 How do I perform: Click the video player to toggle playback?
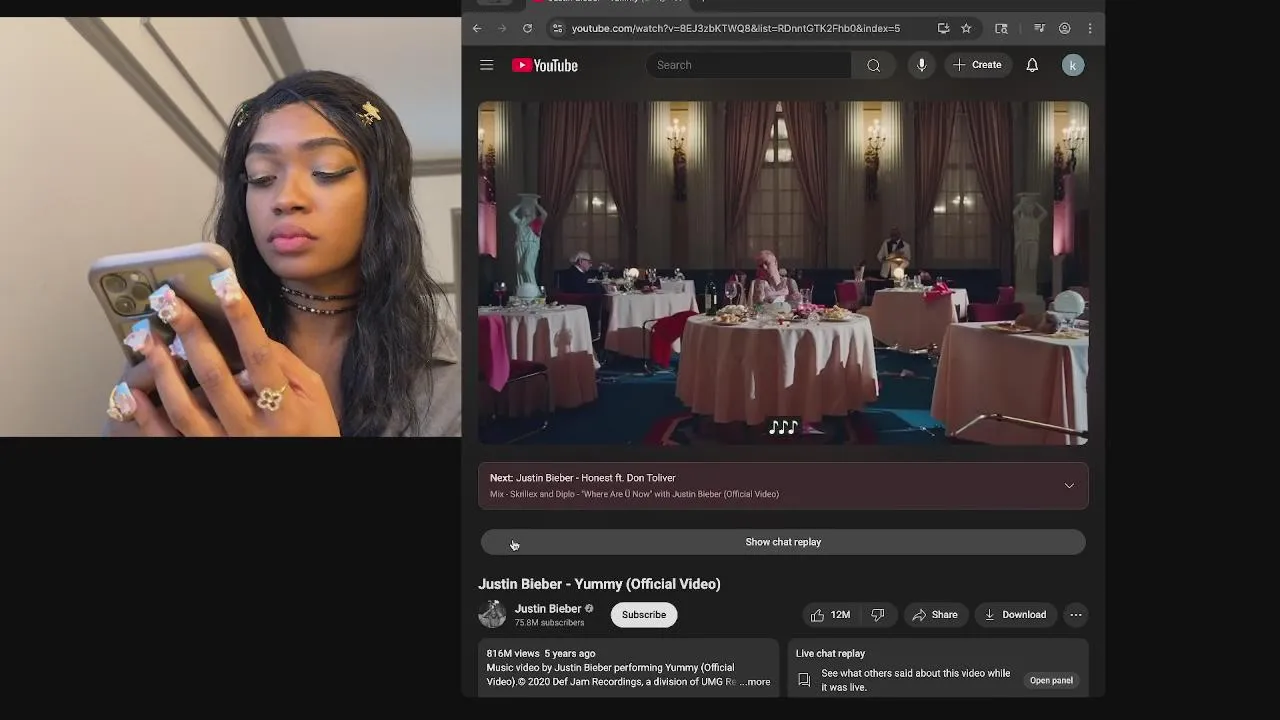(783, 273)
